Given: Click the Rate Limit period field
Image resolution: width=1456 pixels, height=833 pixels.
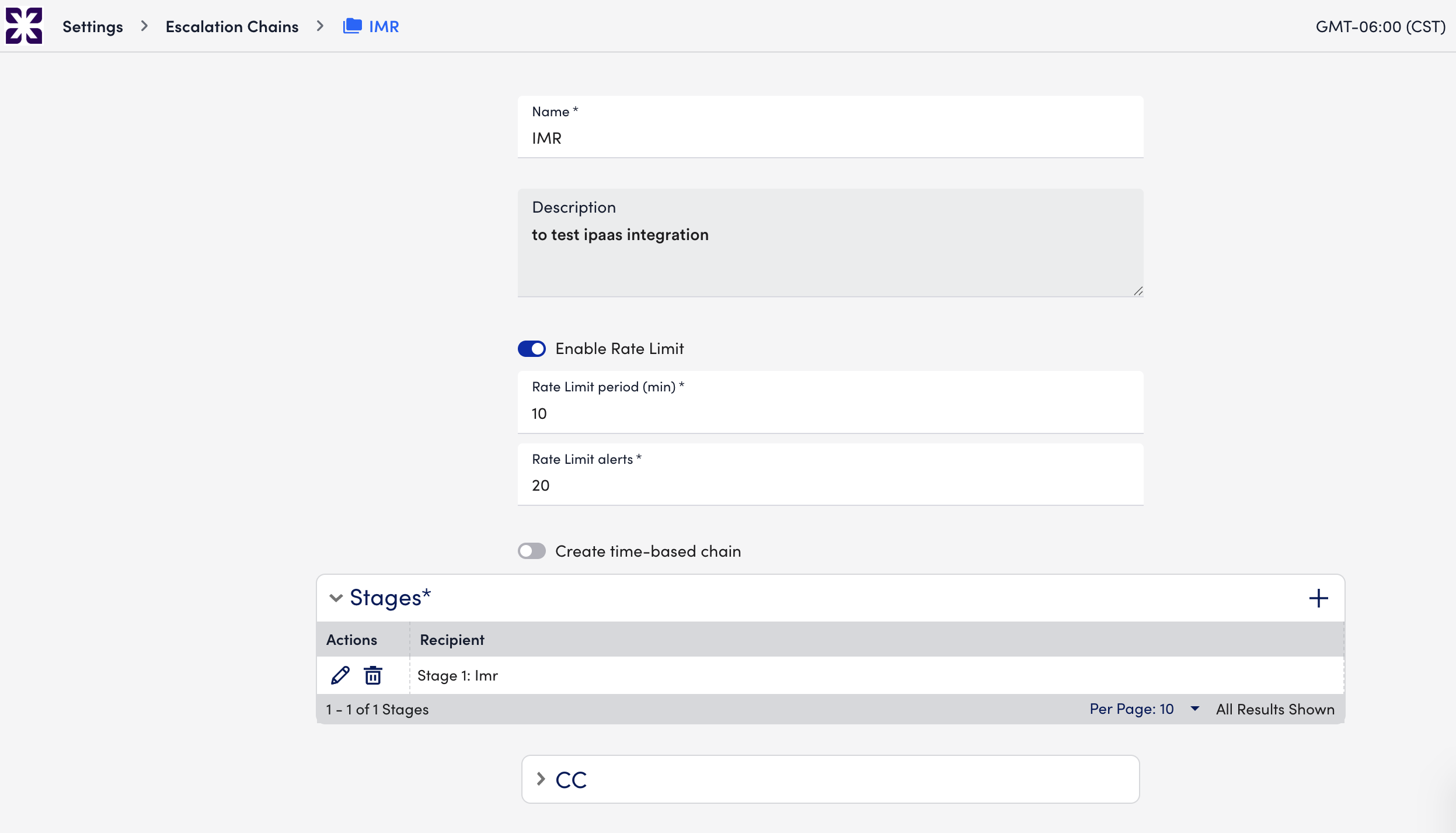Looking at the screenshot, I should point(830,413).
